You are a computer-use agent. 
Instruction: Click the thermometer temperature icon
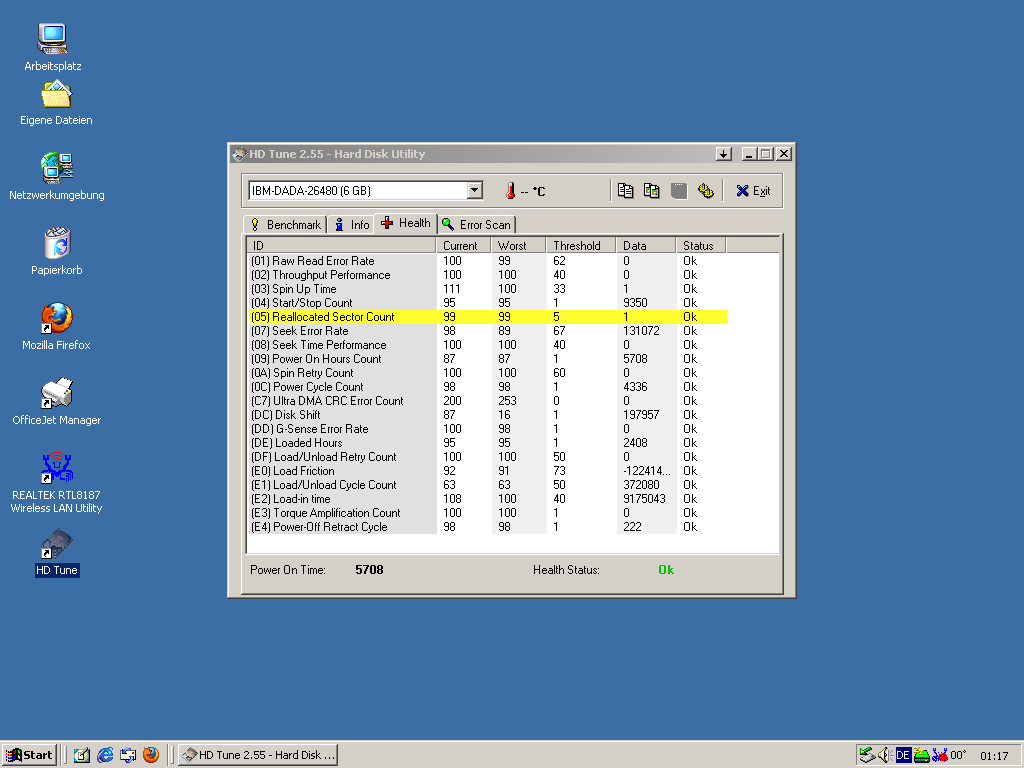click(511, 191)
